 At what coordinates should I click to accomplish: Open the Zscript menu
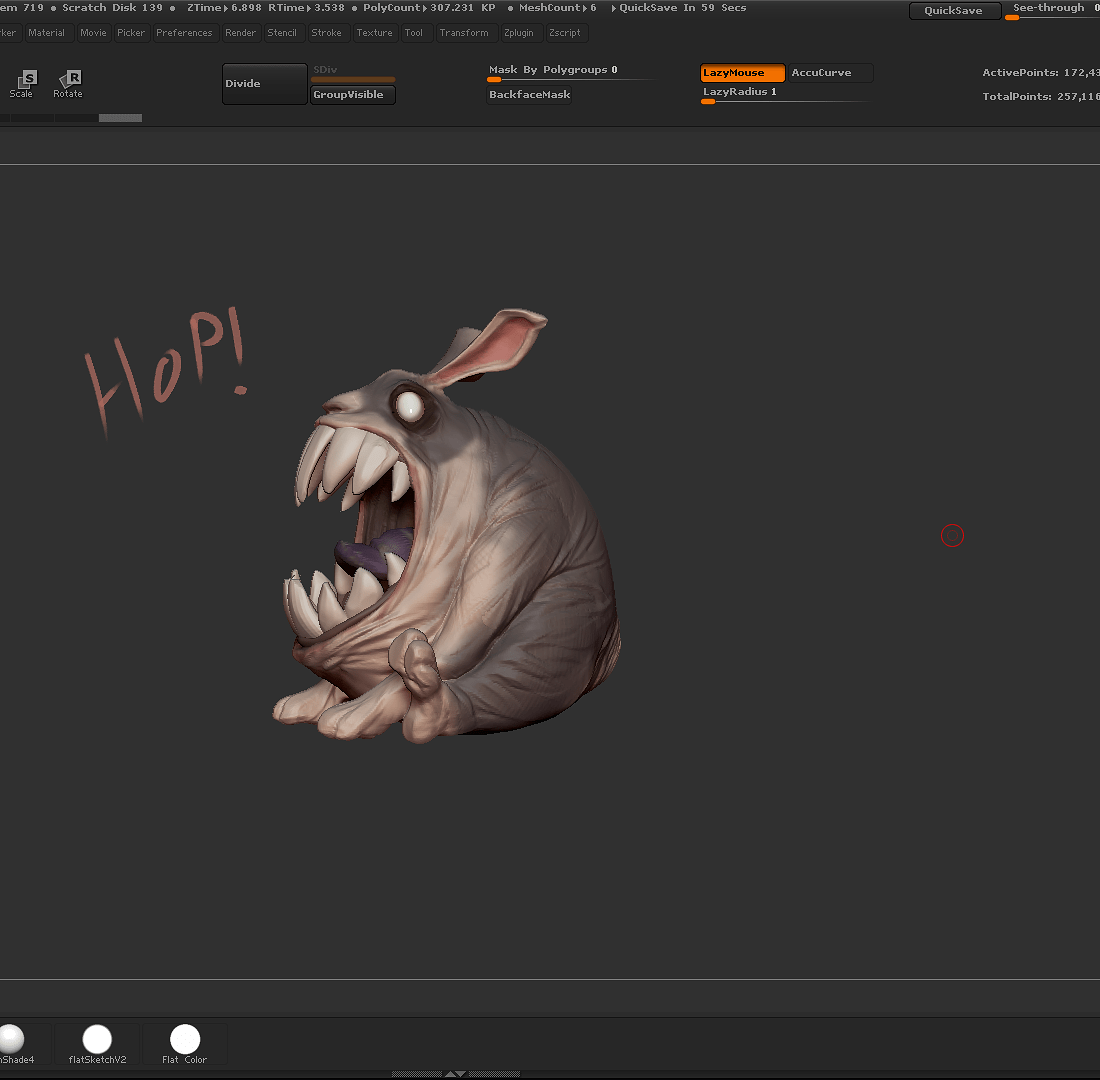(x=565, y=33)
